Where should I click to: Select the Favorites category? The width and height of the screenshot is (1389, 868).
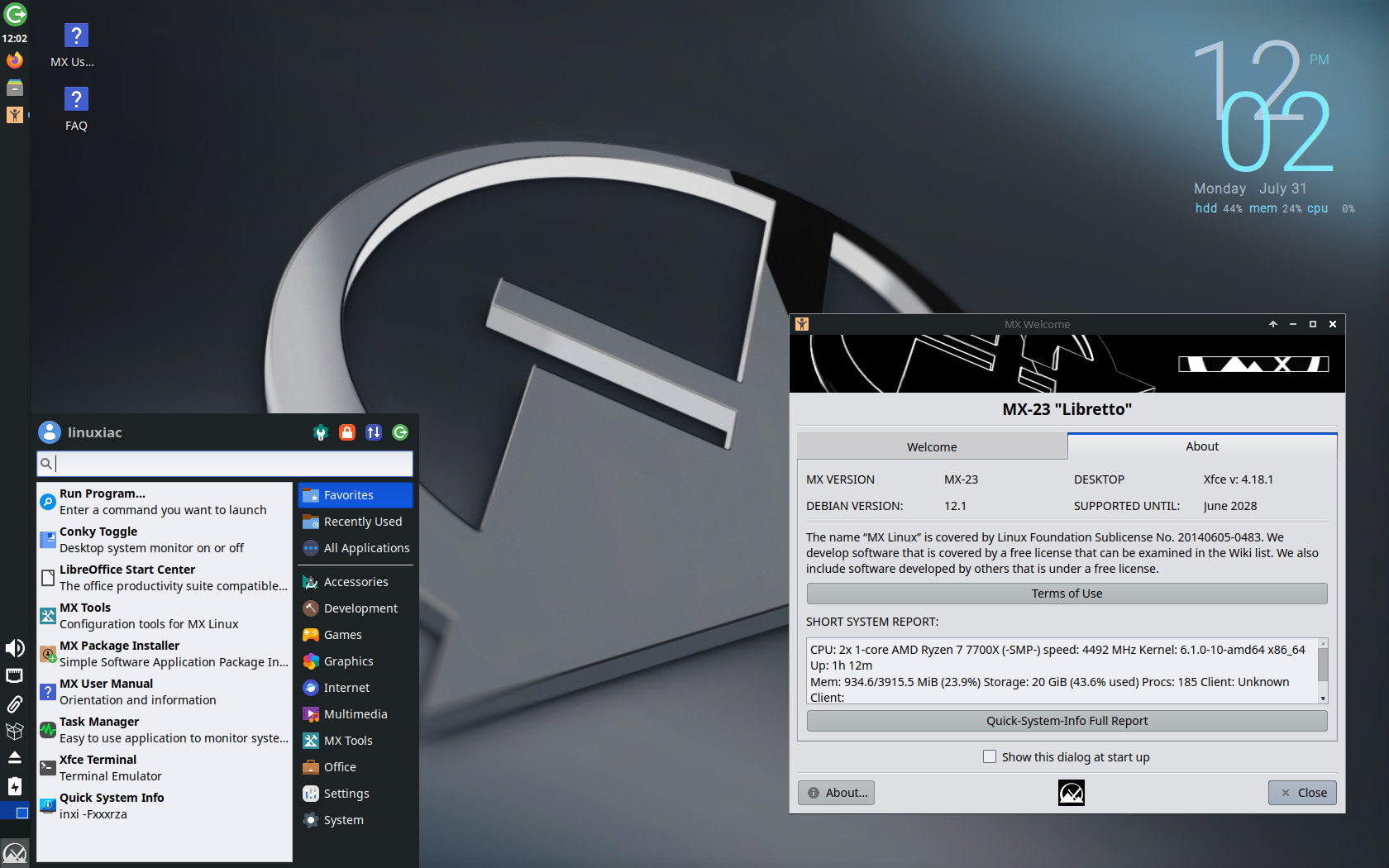click(356, 495)
